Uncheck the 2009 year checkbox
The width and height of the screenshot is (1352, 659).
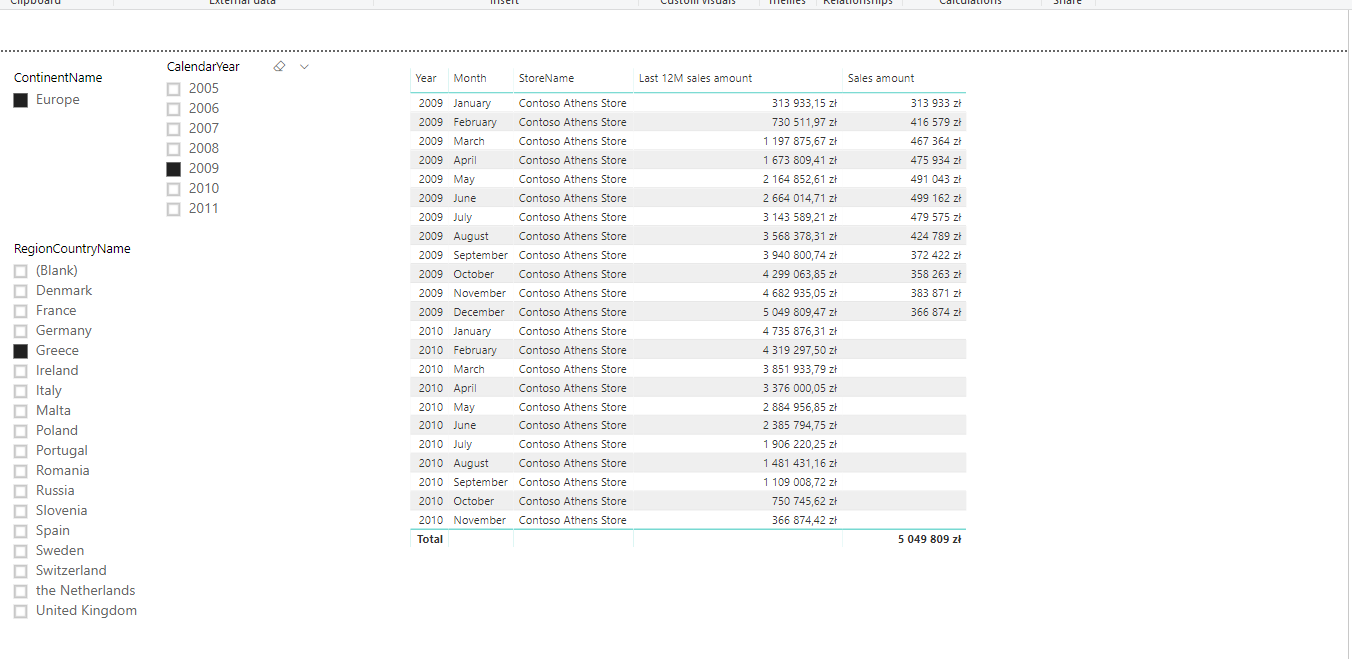point(174,169)
